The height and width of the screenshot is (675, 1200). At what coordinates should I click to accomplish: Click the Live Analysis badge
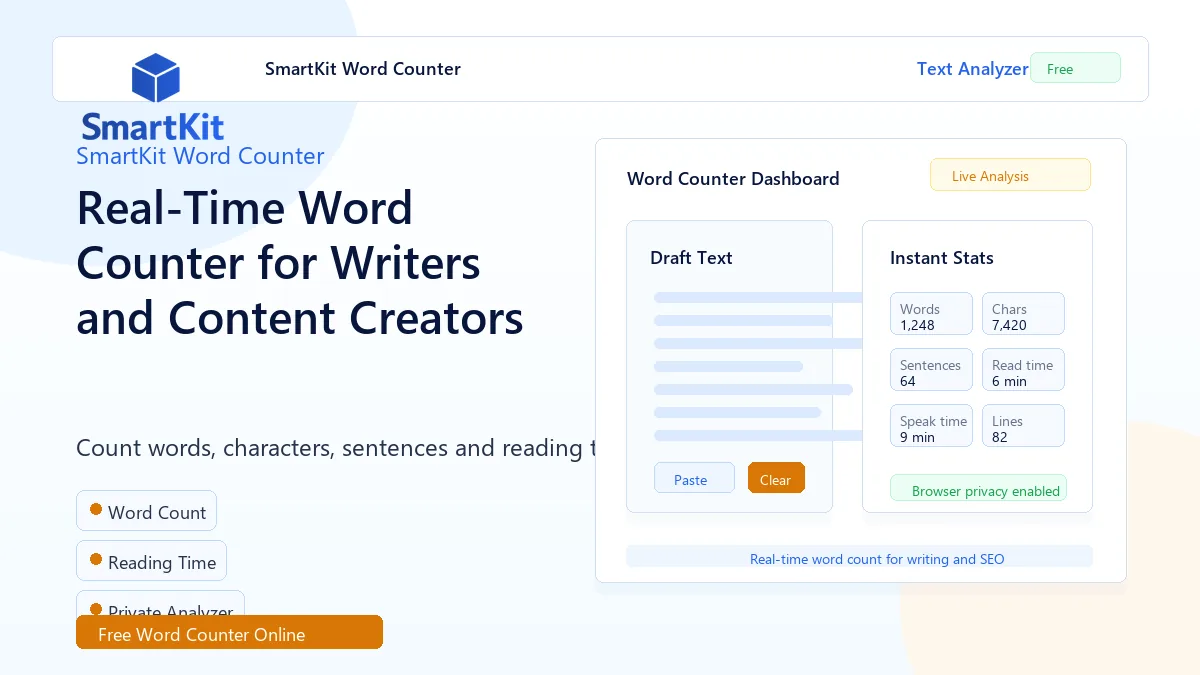coord(1010,175)
